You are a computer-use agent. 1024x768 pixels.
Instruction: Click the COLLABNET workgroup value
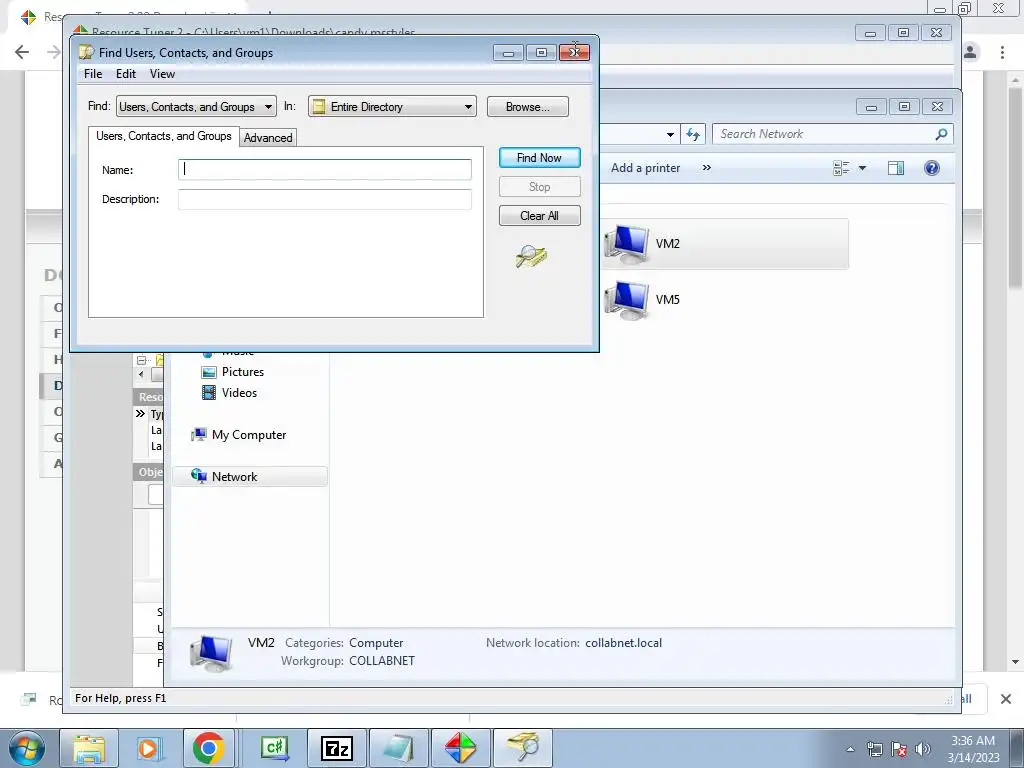[x=381, y=661]
